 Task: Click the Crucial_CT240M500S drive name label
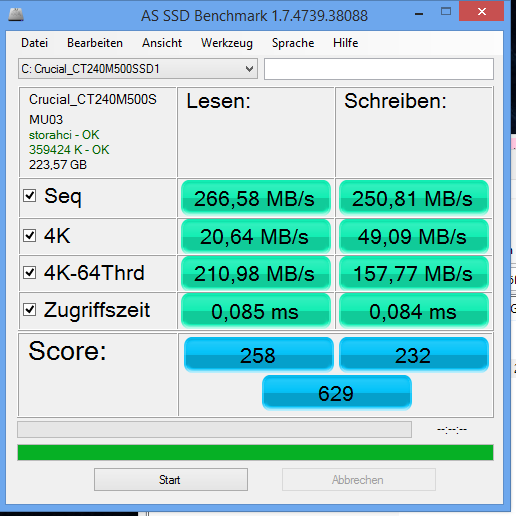(x=93, y=100)
